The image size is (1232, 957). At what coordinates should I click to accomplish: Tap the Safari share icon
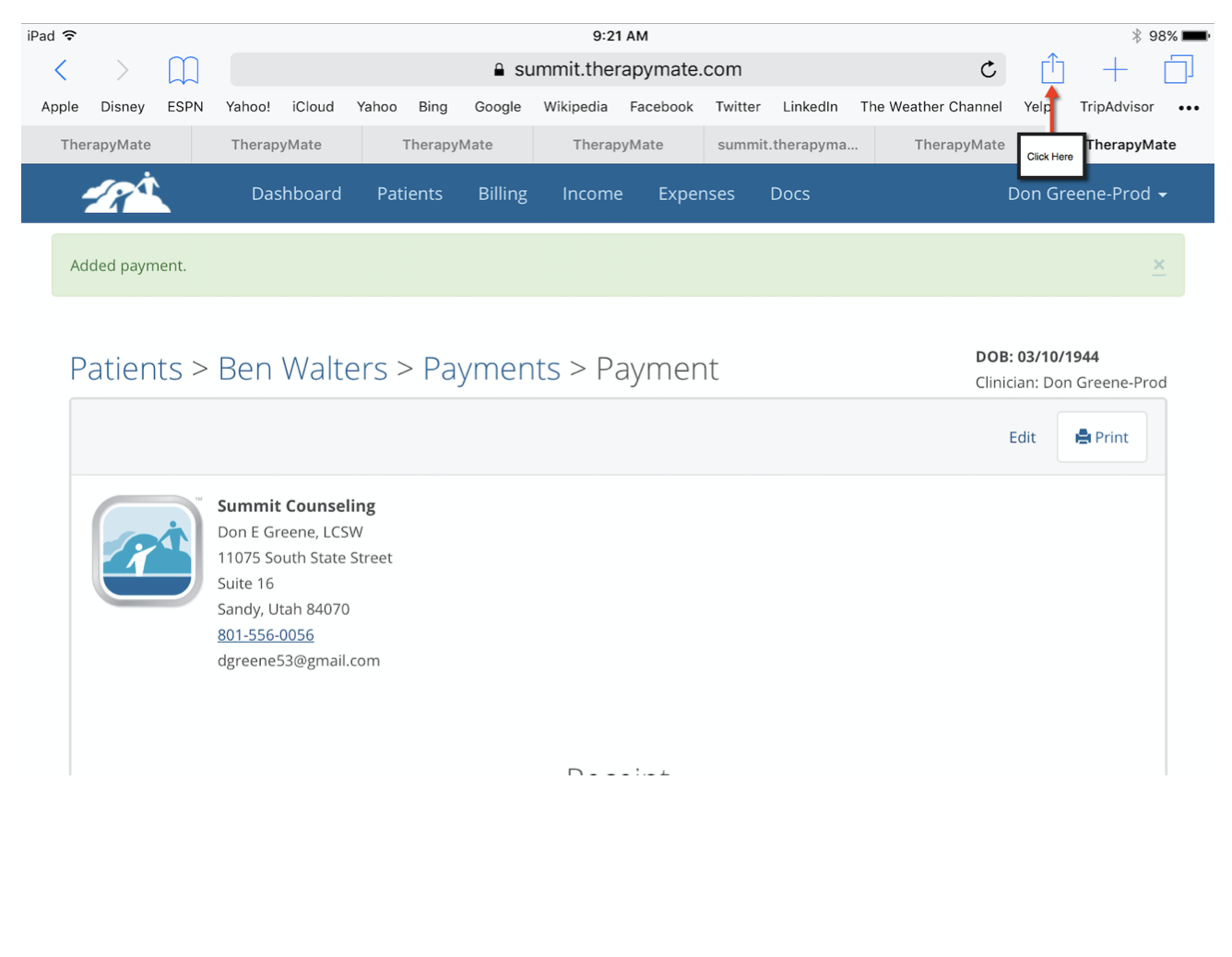pos(1052,69)
